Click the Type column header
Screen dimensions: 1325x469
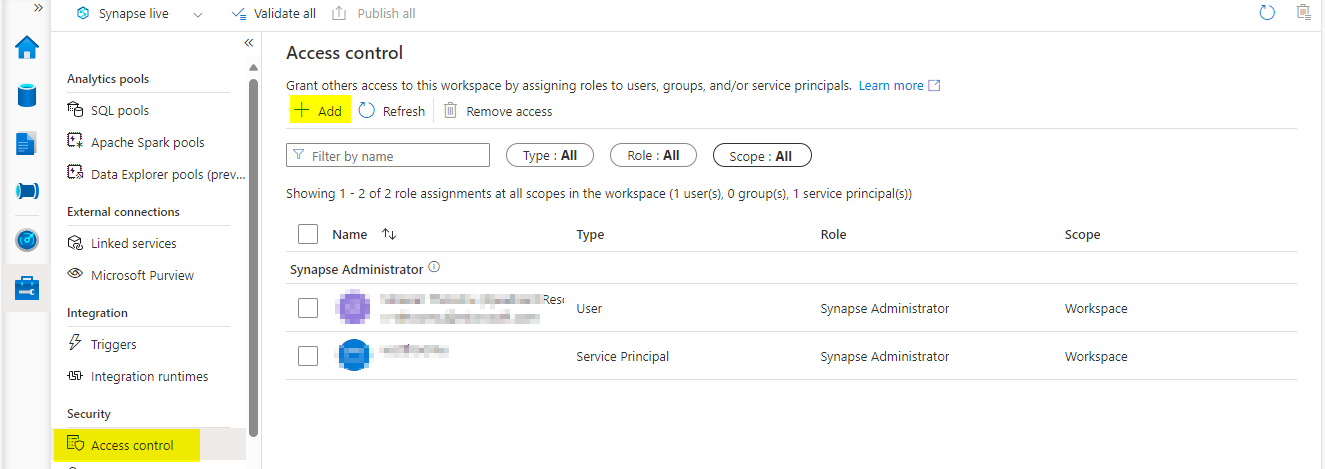coord(590,235)
